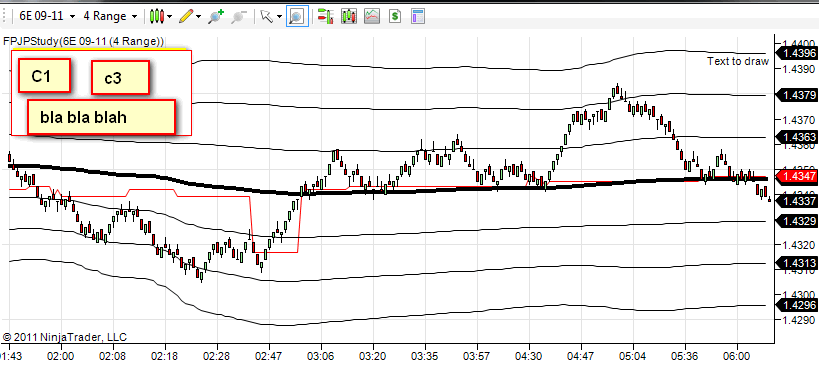Click the 1.4296 price marker
The image size is (819, 365).
[797, 305]
